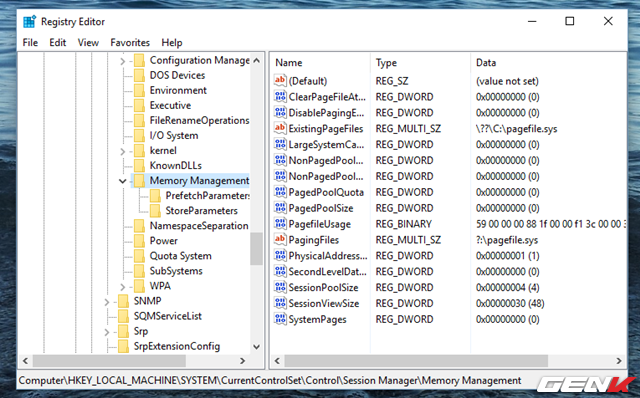The height and width of the screenshot is (398, 640).
Task: Click the ClearPageFileAt... DWORD icon
Action: [280, 96]
